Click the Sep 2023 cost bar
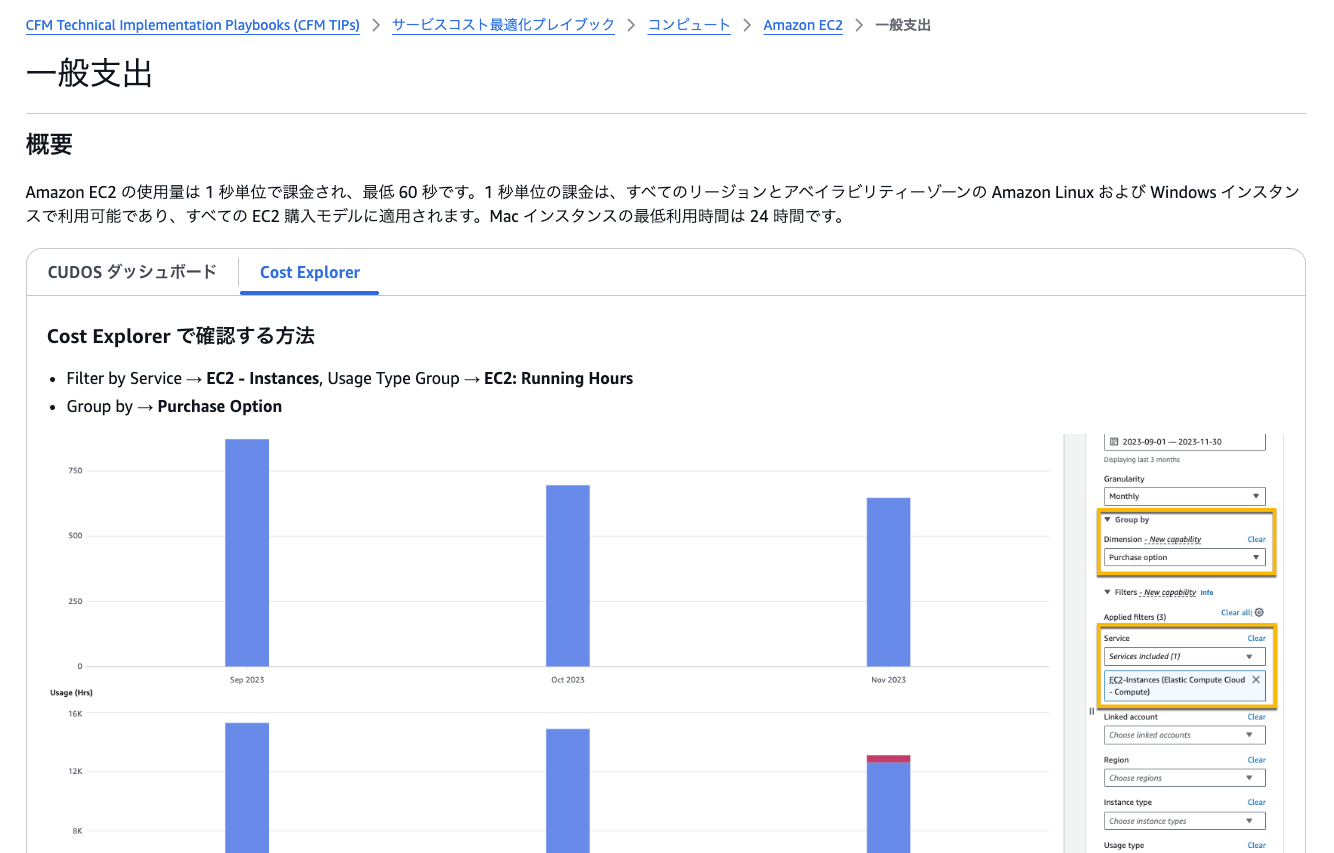Image resolution: width=1334 pixels, height=853 pixels. (x=247, y=552)
